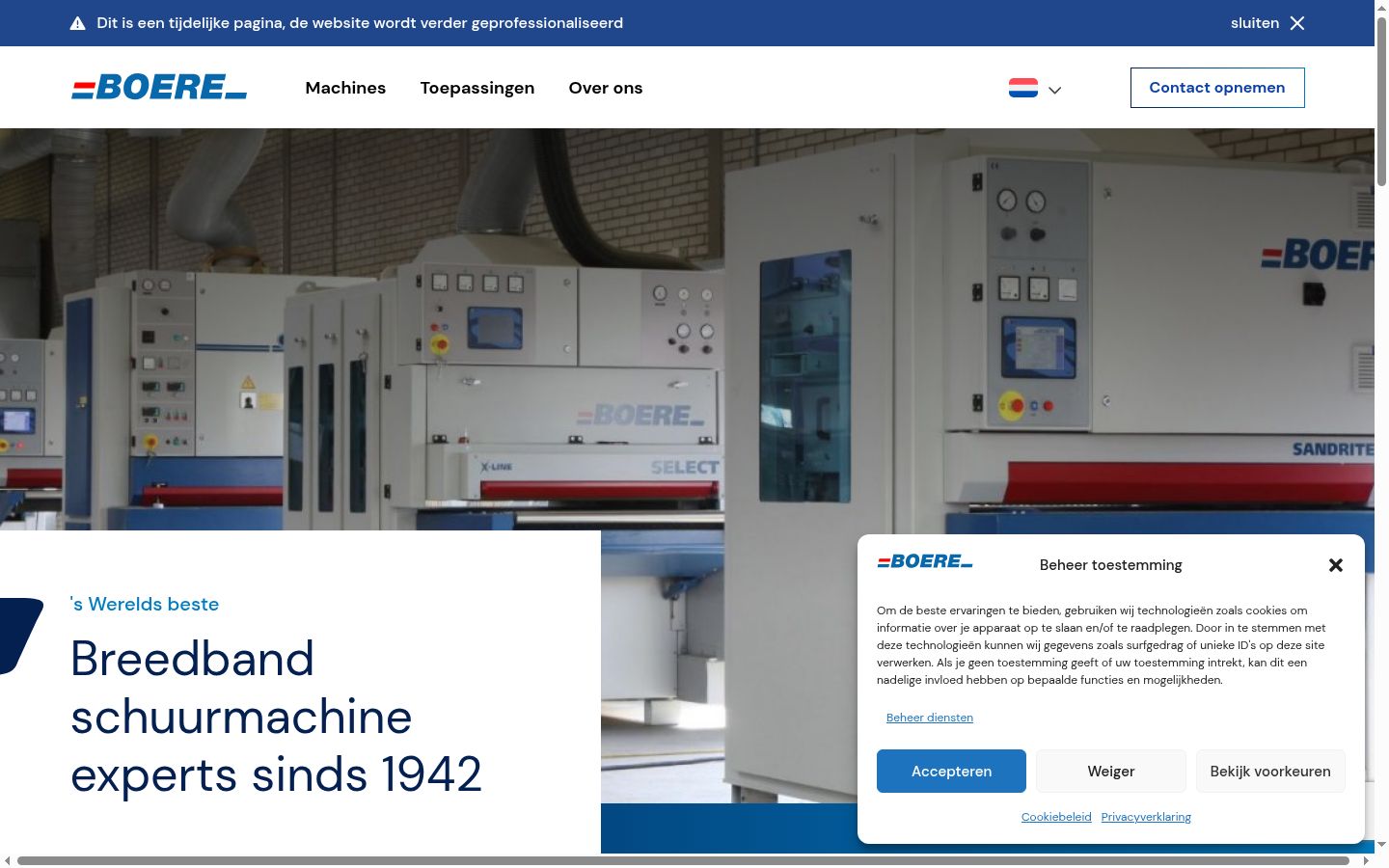Click the 's Werelds beste tagline text
Screen dimensions: 1389x868
[x=145, y=605]
